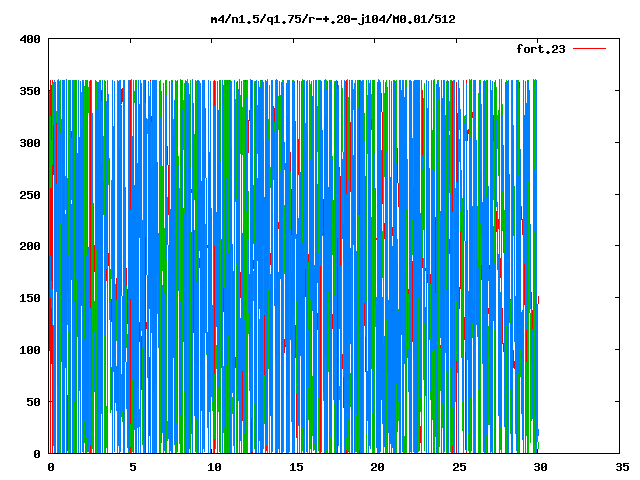Click the y-axis label 350
Image resolution: width=640 pixels, height=480 pixels.
30,91
